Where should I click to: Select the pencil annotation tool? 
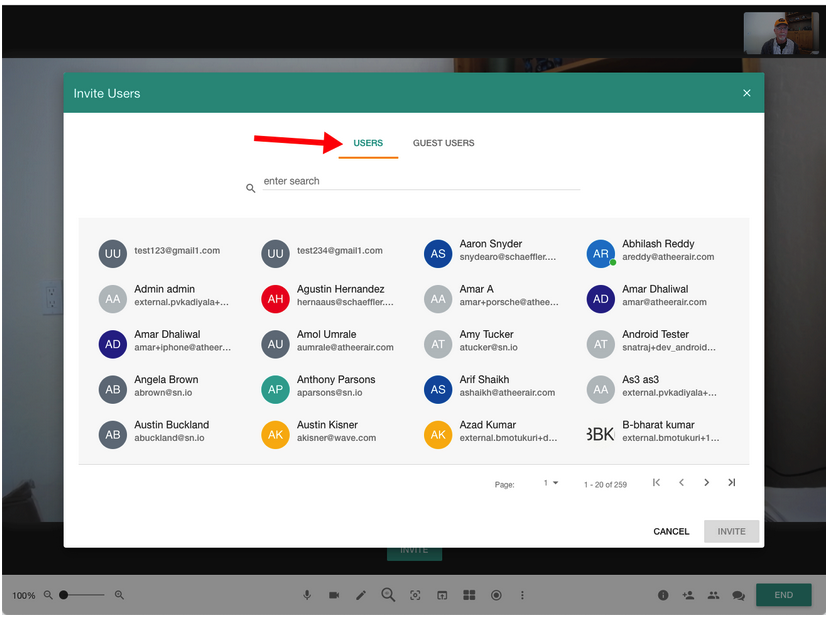pos(361,595)
